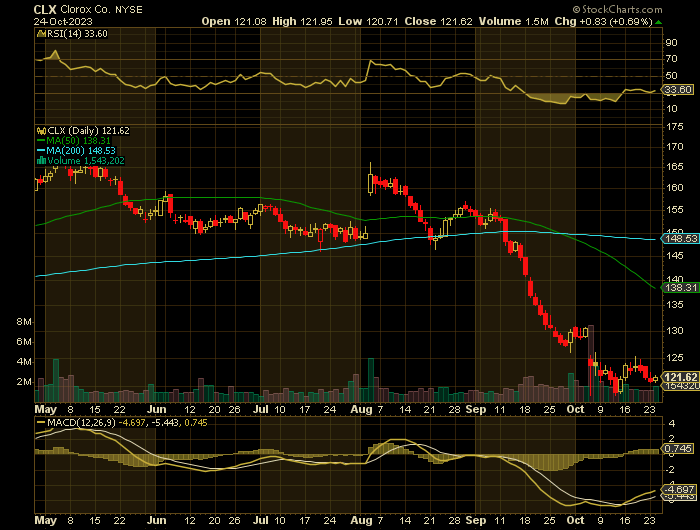The height and width of the screenshot is (530, 700).
Task: Click 'Sep' on the MACD panel's date axis
Action: pyautogui.click(x=475, y=521)
